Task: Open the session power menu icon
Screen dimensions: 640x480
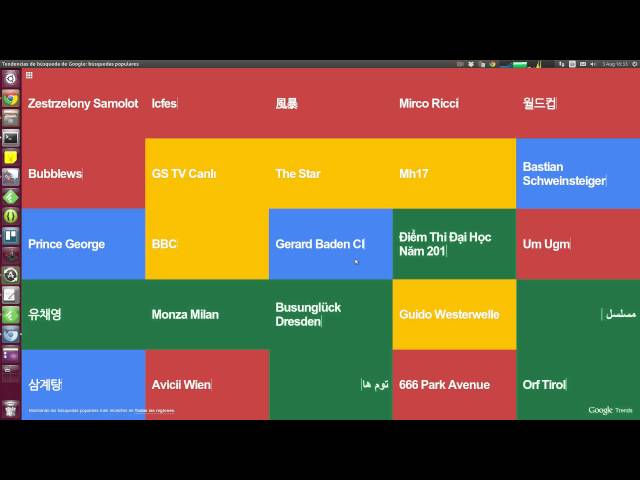Action: pos(635,64)
